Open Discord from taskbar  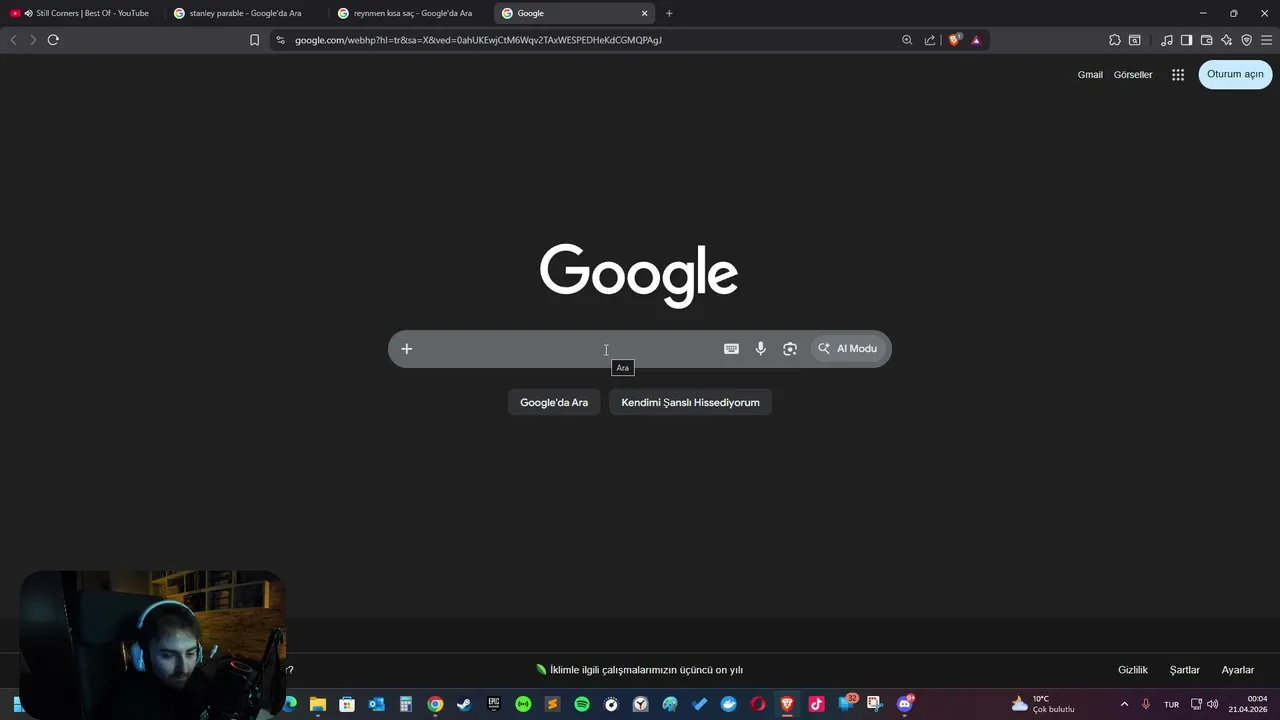[x=905, y=704]
